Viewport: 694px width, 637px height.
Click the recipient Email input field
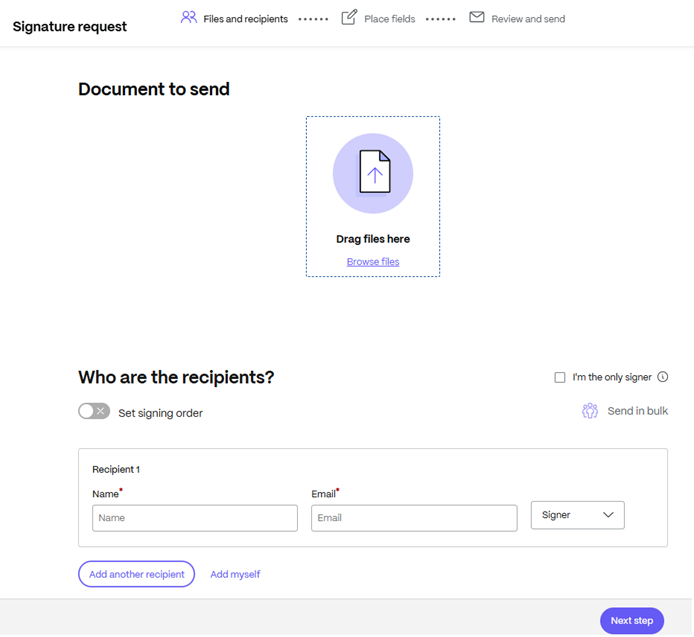414,518
